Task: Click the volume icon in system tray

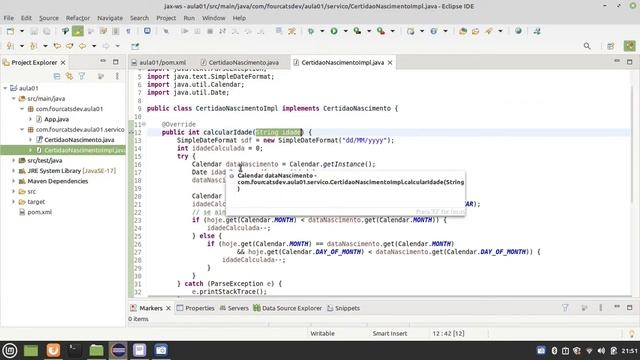Action: point(601,351)
